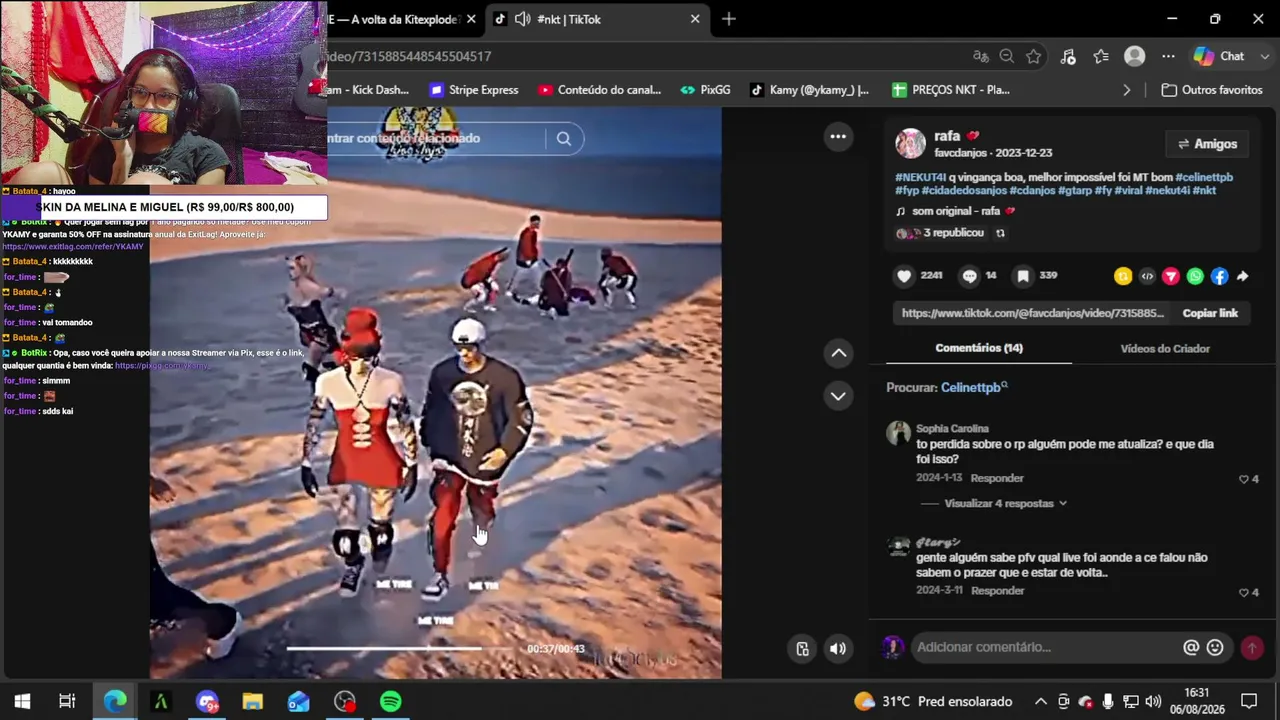Screen dimensions: 1280x720
Task: Close the #nkt | TikTok tab
Action: pos(695,19)
